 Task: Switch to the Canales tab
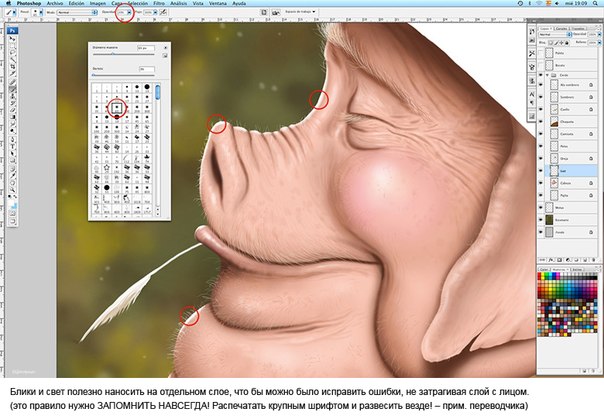(561, 28)
